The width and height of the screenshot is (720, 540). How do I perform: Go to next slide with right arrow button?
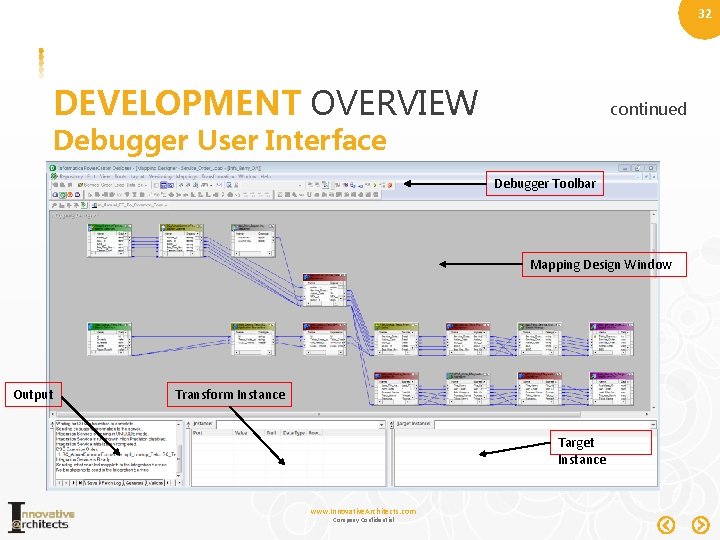coord(700,524)
